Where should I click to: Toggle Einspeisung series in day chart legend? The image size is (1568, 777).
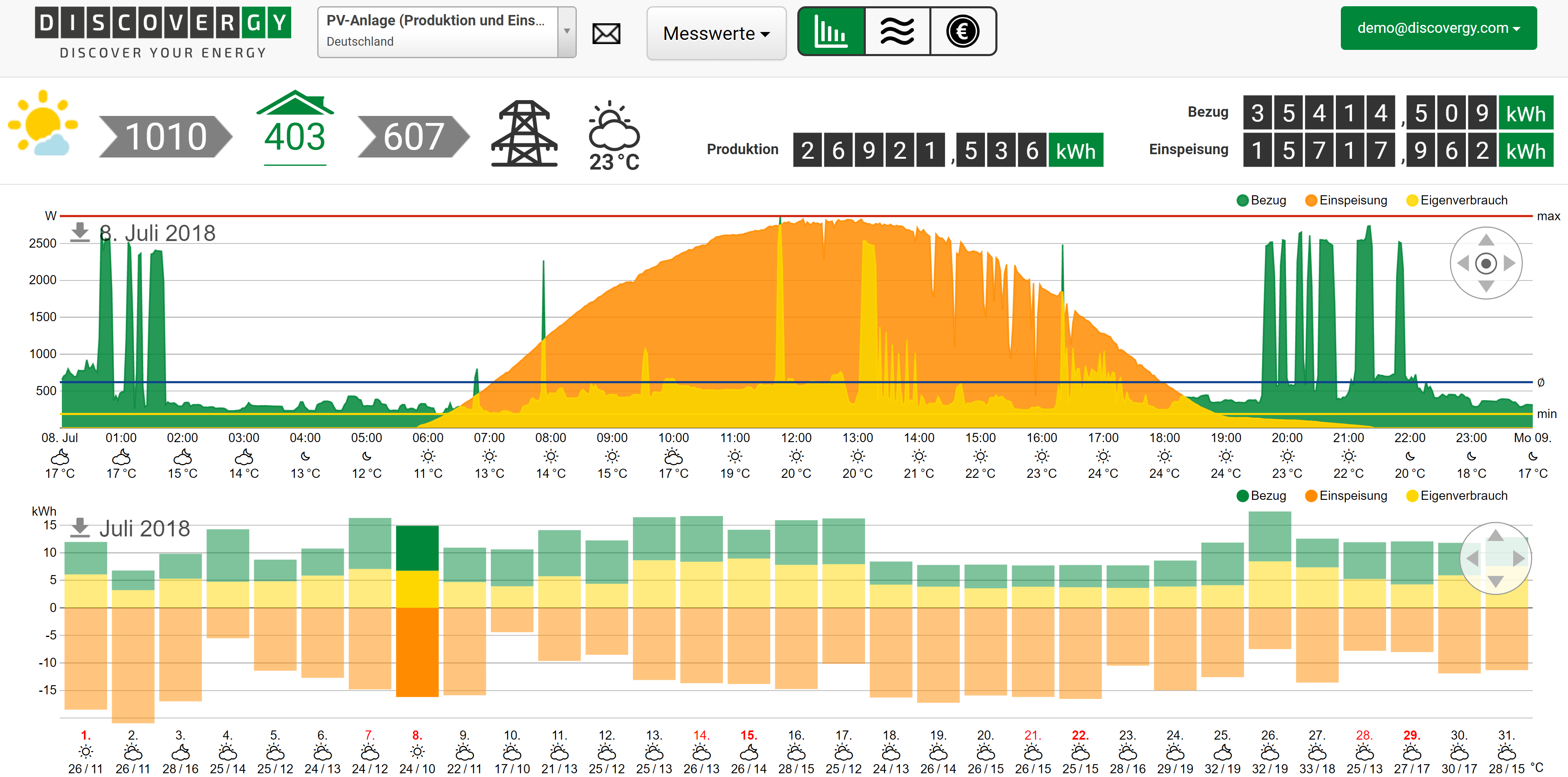[x=1346, y=200]
